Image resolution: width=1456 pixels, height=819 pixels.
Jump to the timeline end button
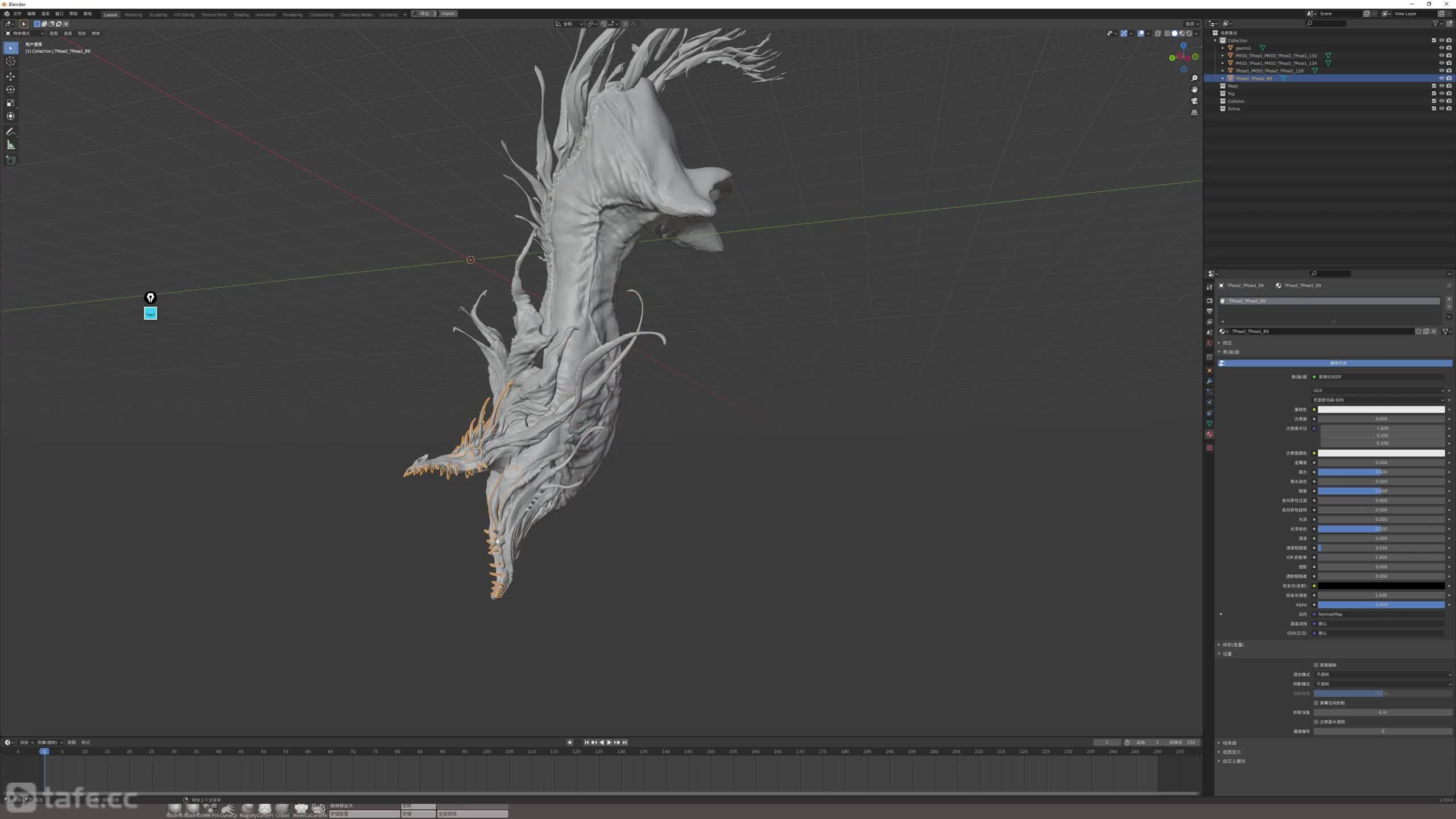(x=624, y=742)
